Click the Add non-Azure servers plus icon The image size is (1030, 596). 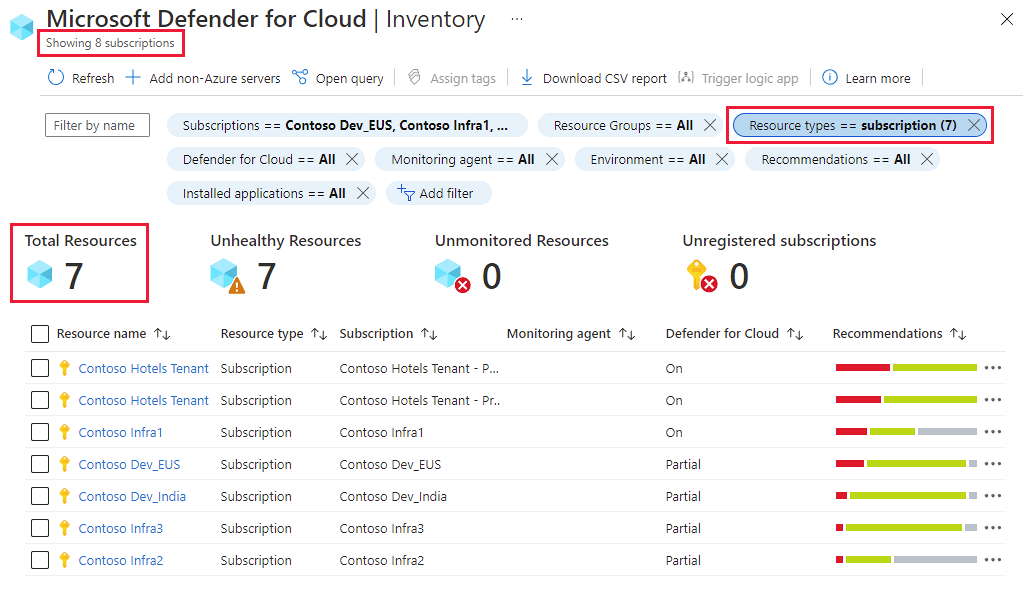[133, 78]
